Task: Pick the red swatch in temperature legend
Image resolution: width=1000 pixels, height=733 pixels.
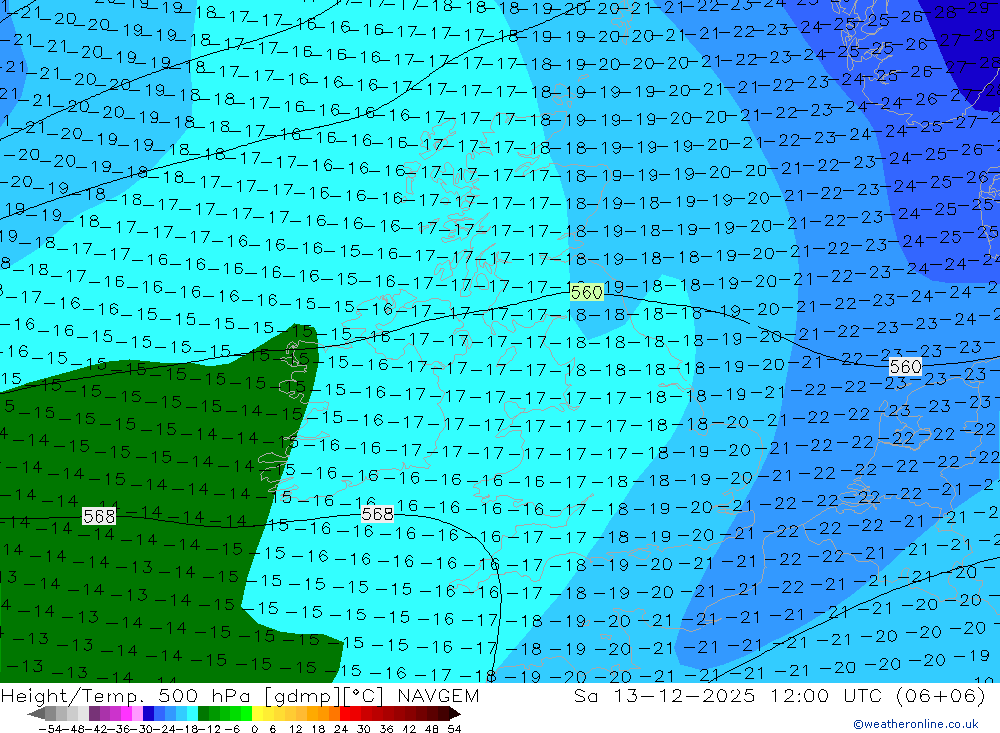Action: [x=350, y=714]
